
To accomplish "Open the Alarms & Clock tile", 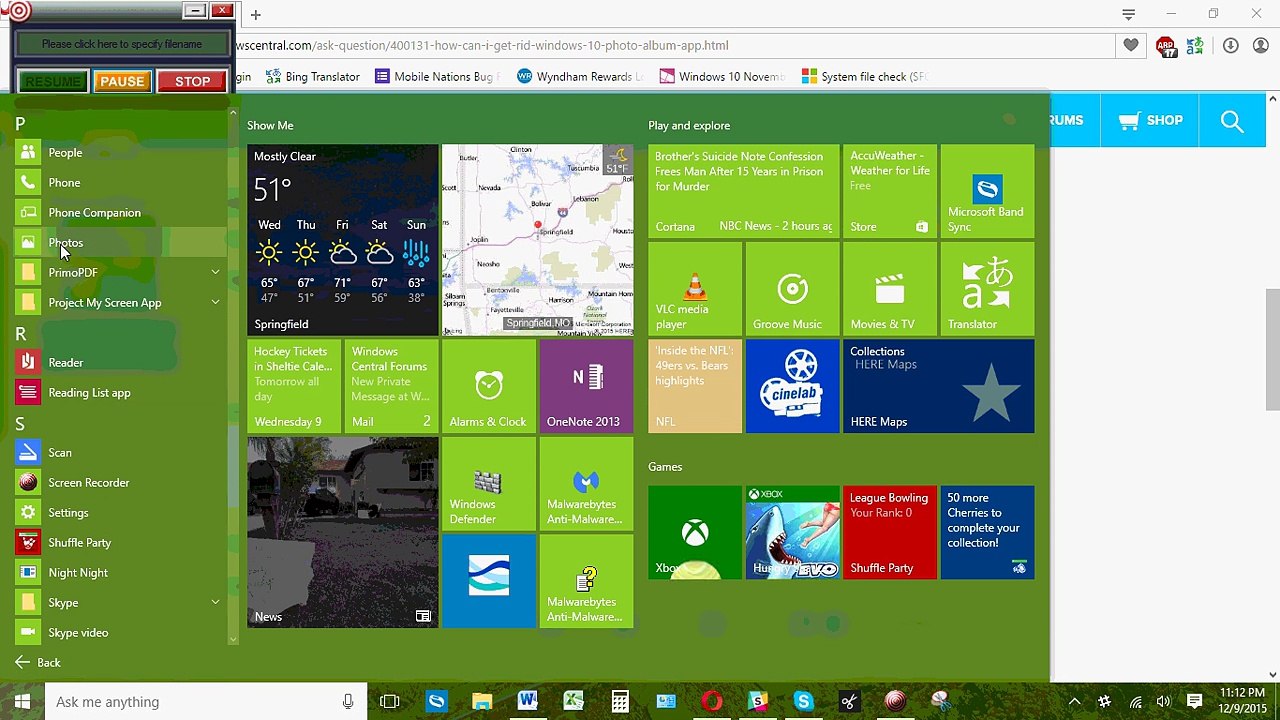I will click(488, 386).
